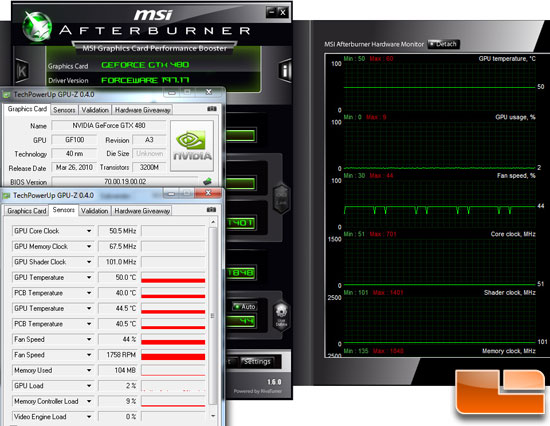Image resolution: width=550 pixels, height=426 pixels.
Task: Save BIOS using green chip icon
Action: 207,181
